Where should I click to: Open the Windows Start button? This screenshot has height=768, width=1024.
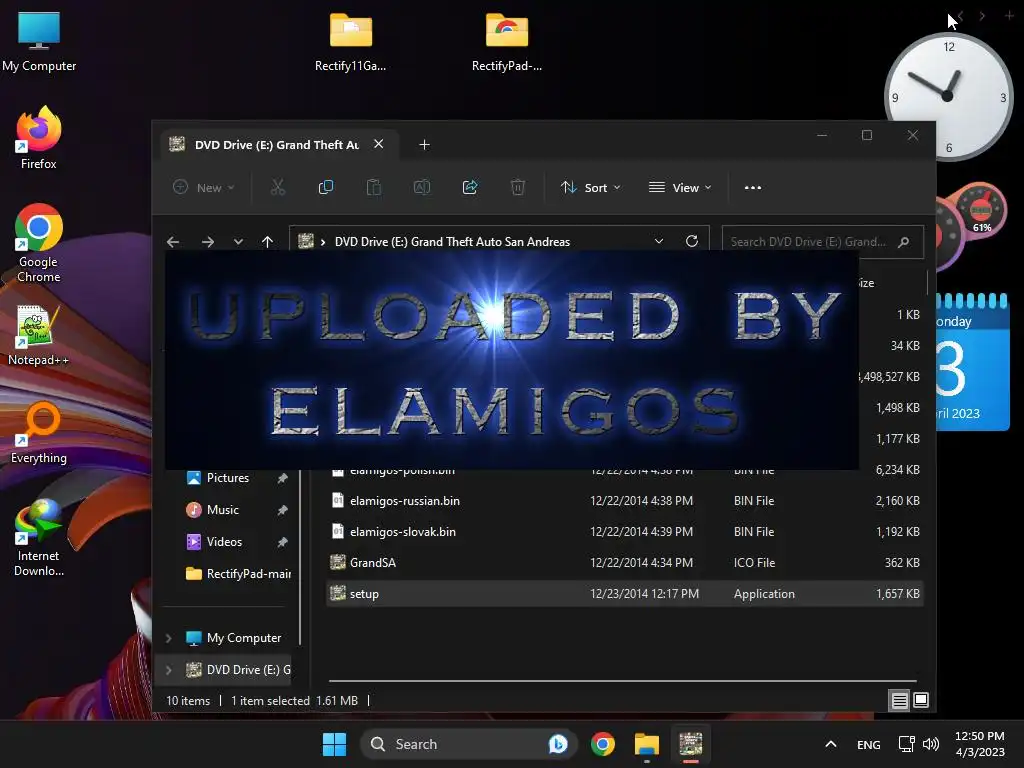334,744
